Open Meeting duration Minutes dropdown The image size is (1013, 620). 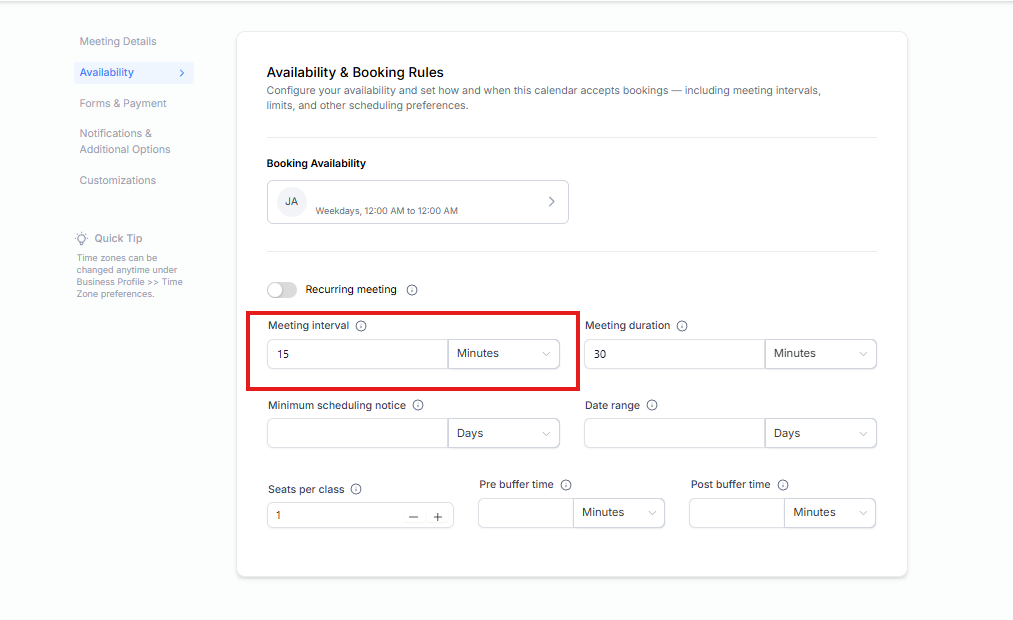(x=820, y=354)
